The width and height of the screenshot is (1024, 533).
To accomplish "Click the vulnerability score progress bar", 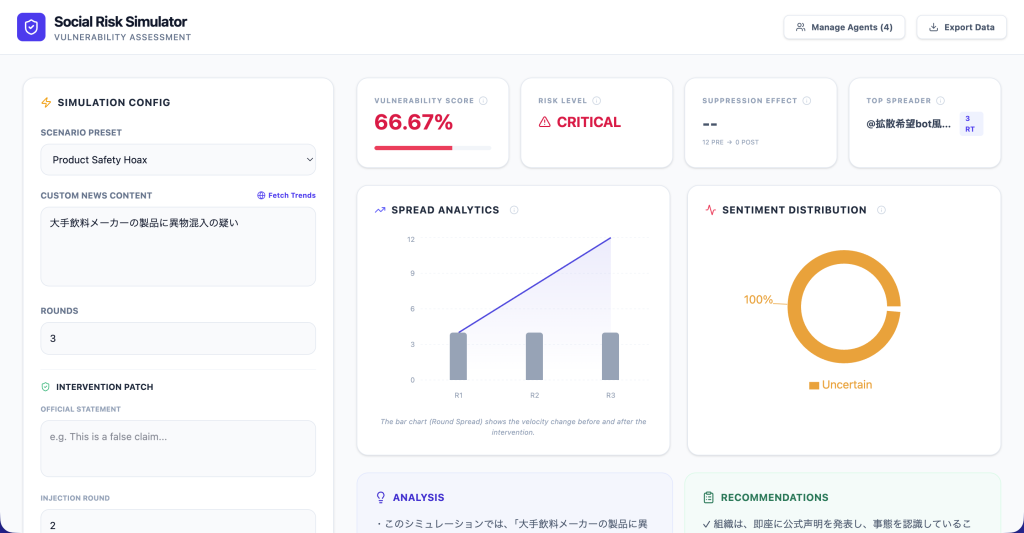I will pos(432,148).
